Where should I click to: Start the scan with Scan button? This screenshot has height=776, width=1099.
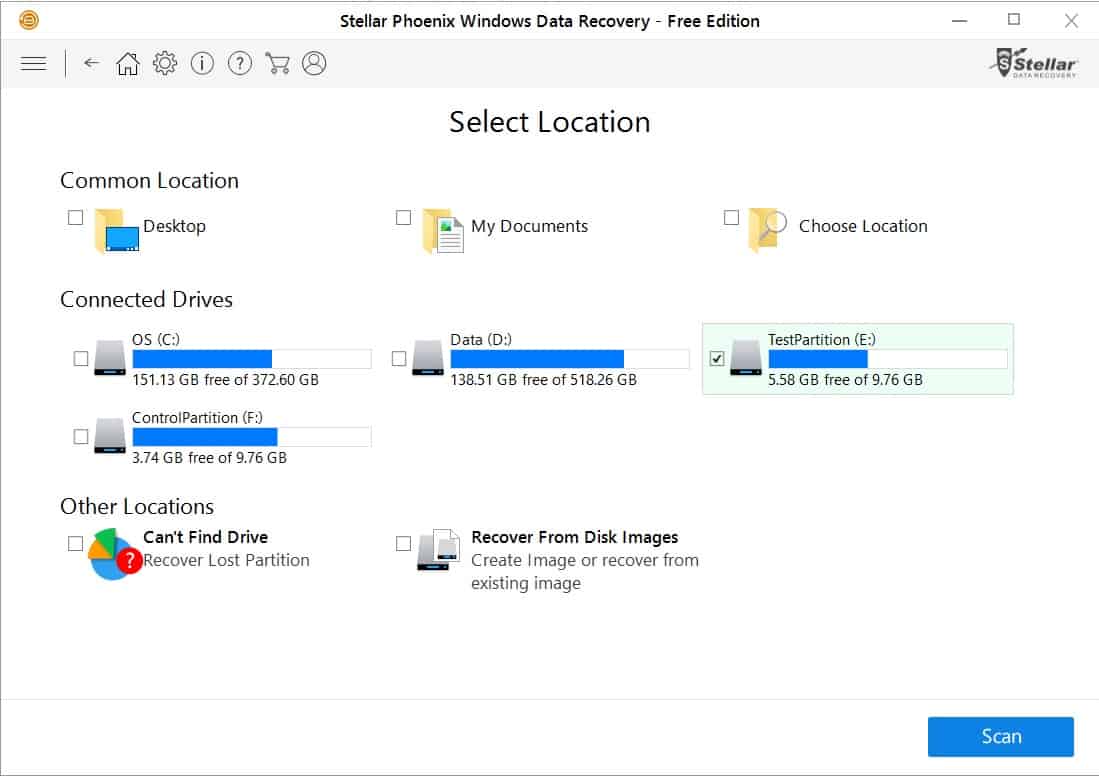[x=1000, y=736]
